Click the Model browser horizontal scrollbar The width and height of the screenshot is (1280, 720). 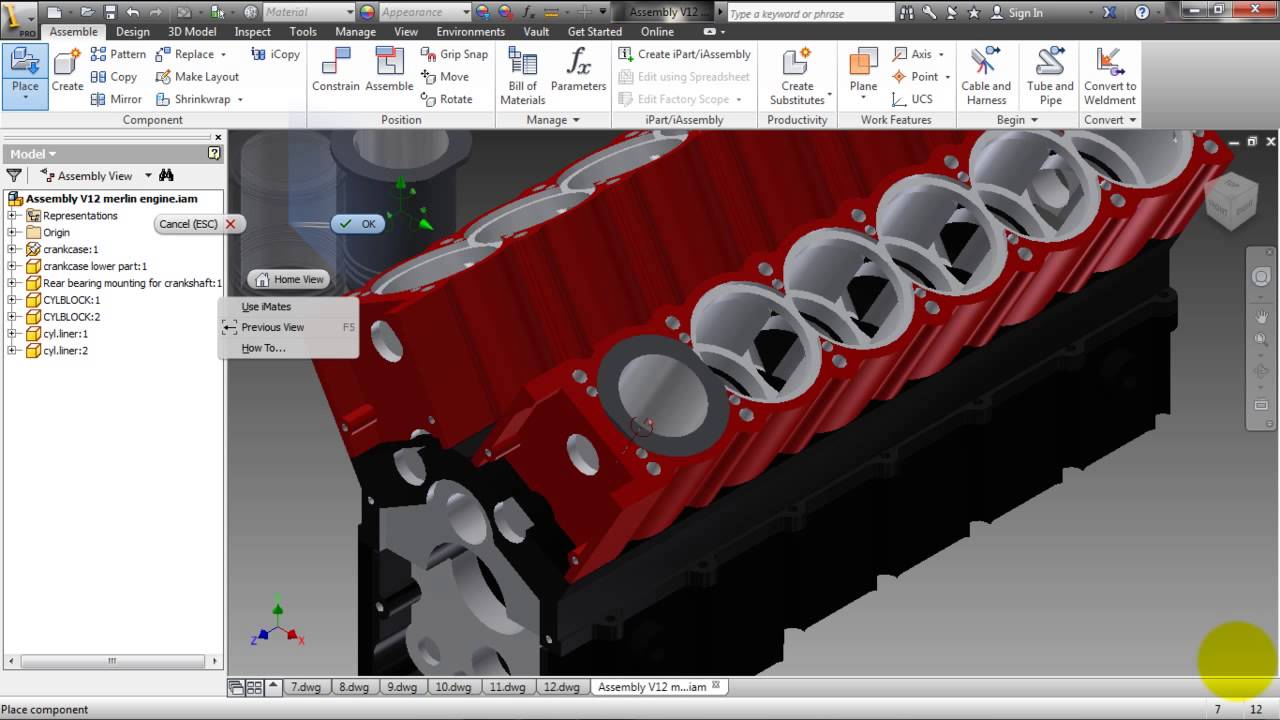[113, 661]
